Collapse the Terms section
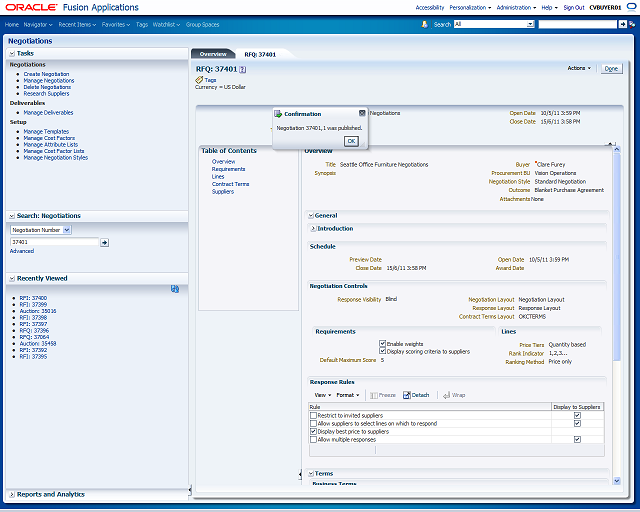This screenshot has height=512, width=640. (x=311, y=474)
